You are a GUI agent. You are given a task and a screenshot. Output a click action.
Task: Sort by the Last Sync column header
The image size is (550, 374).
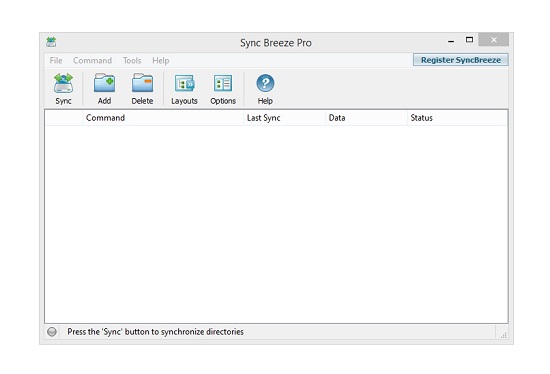pyautogui.click(x=285, y=118)
